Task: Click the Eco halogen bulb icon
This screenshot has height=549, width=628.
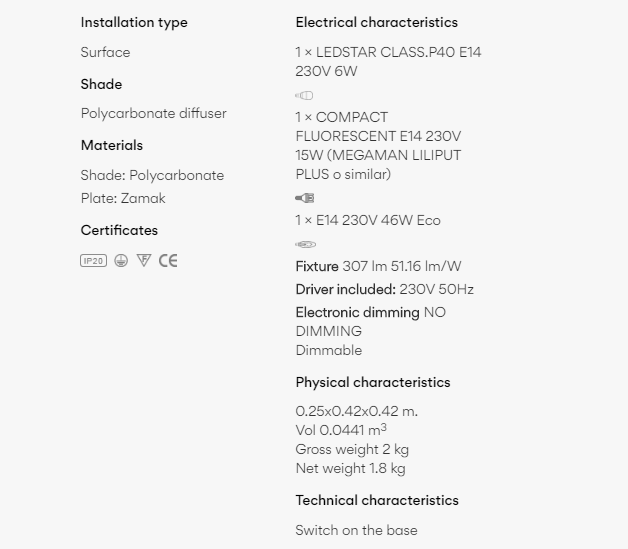Action: tap(306, 244)
